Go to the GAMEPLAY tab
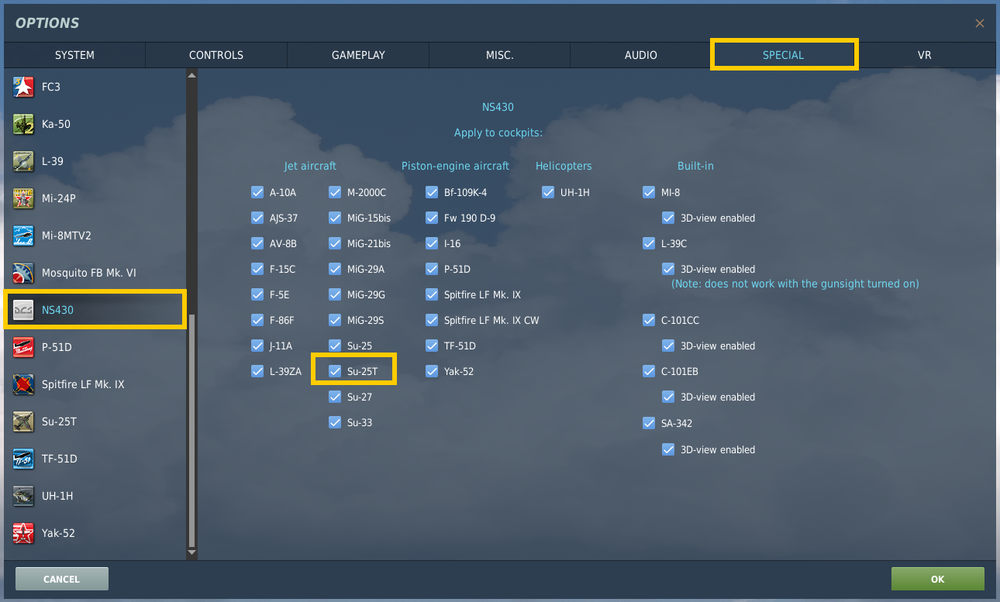Screen dimensions: 1000x602 [x=358, y=55]
